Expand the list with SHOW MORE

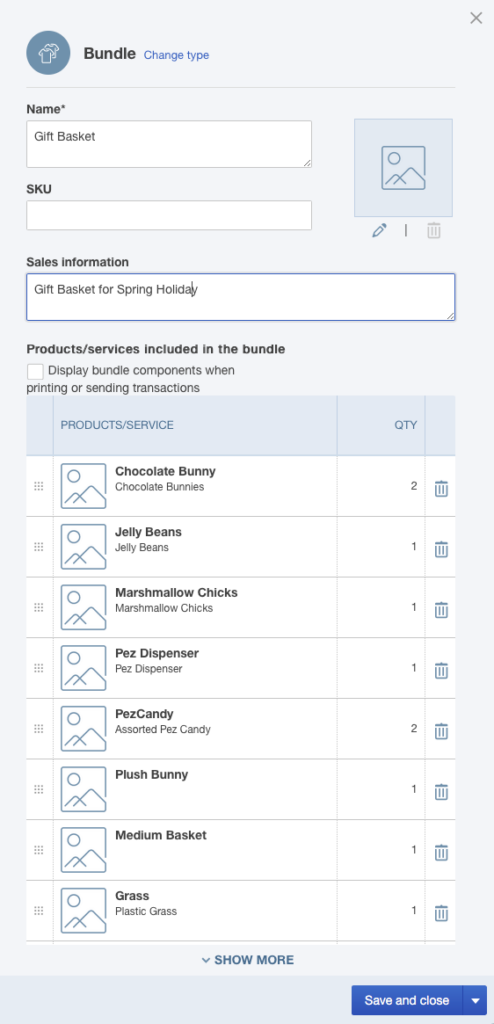pos(248,959)
